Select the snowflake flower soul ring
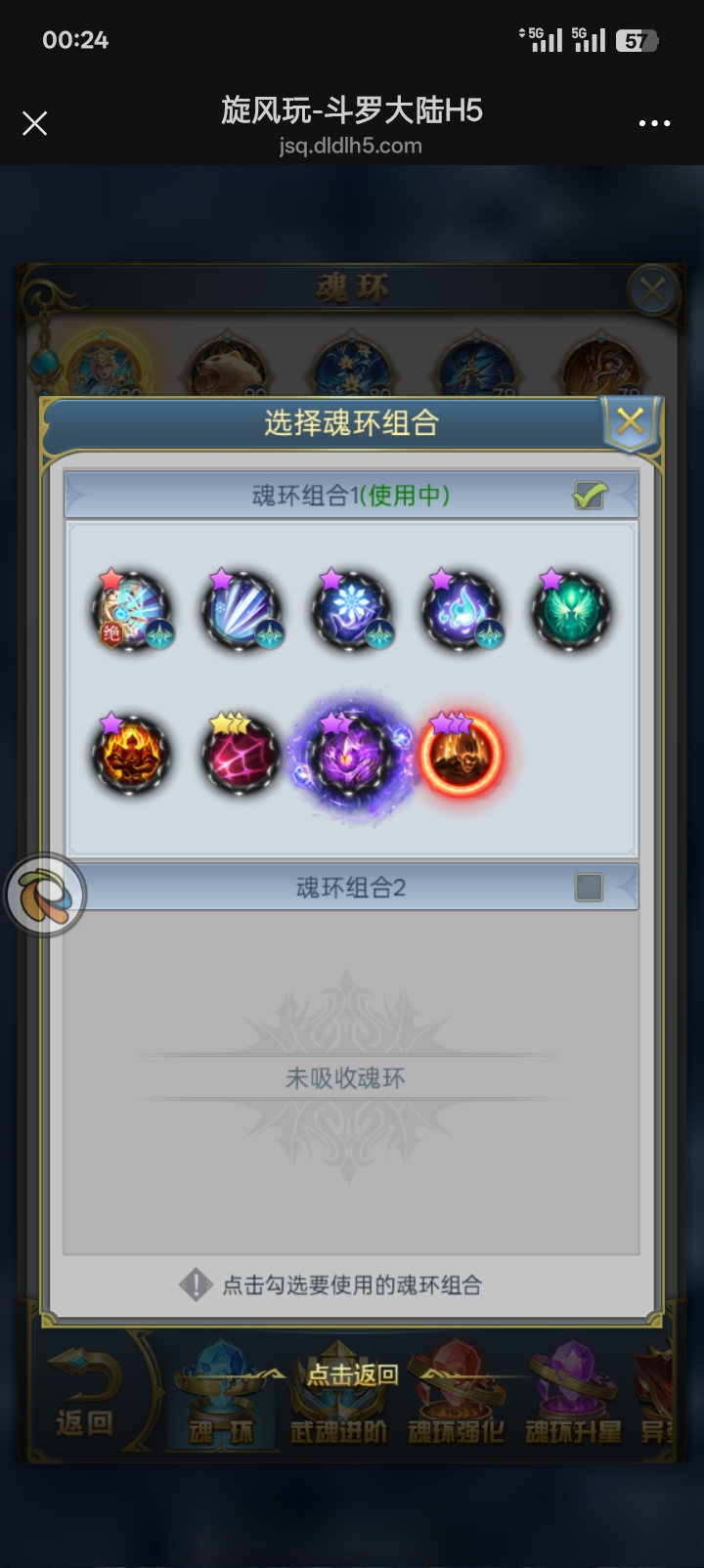 click(x=352, y=611)
